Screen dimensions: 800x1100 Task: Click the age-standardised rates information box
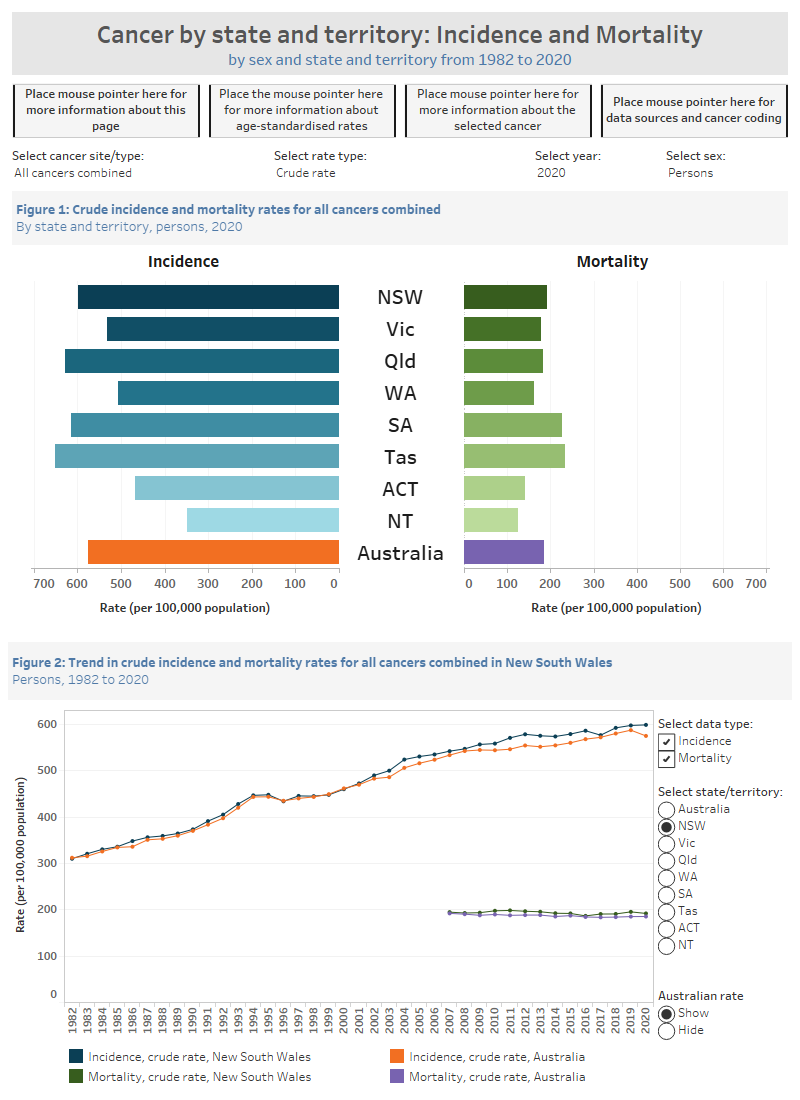302,110
